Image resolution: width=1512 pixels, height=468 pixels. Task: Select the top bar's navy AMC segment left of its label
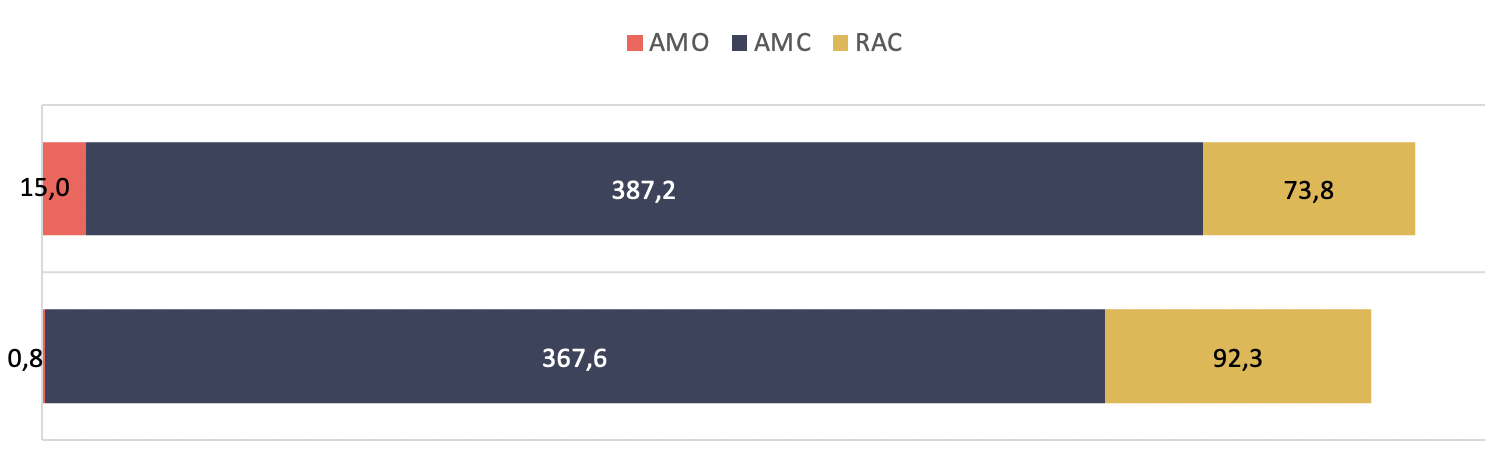click(x=350, y=189)
